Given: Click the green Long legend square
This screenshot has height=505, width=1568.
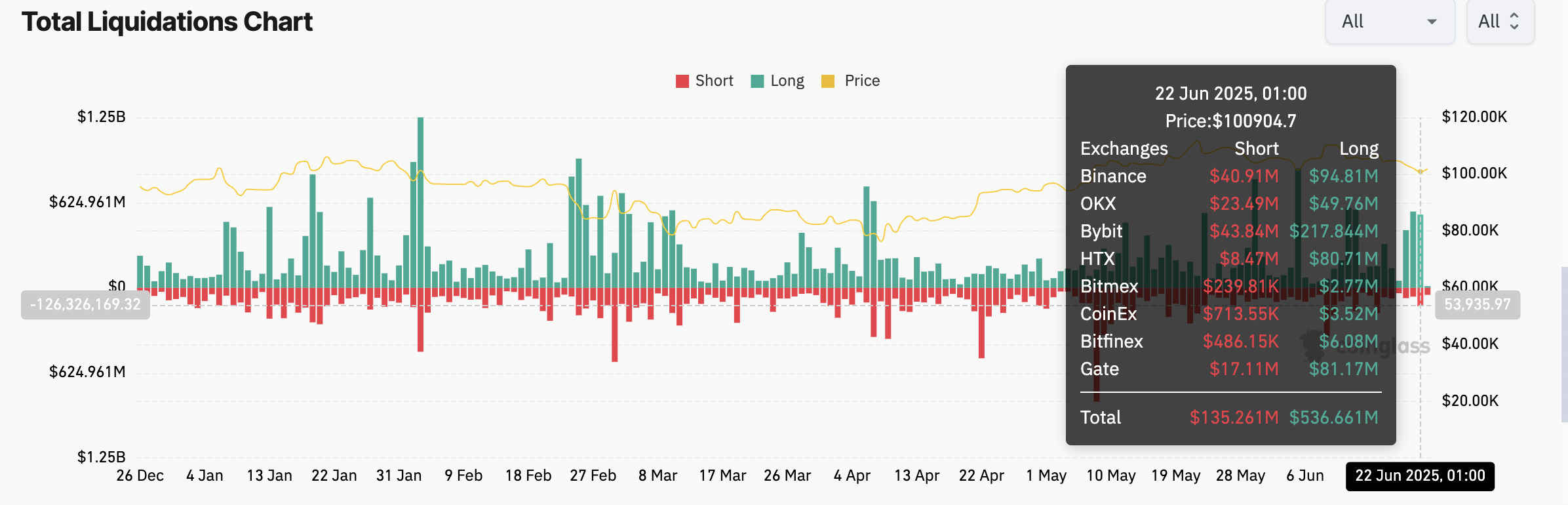Looking at the screenshot, I should tap(757, 81).
